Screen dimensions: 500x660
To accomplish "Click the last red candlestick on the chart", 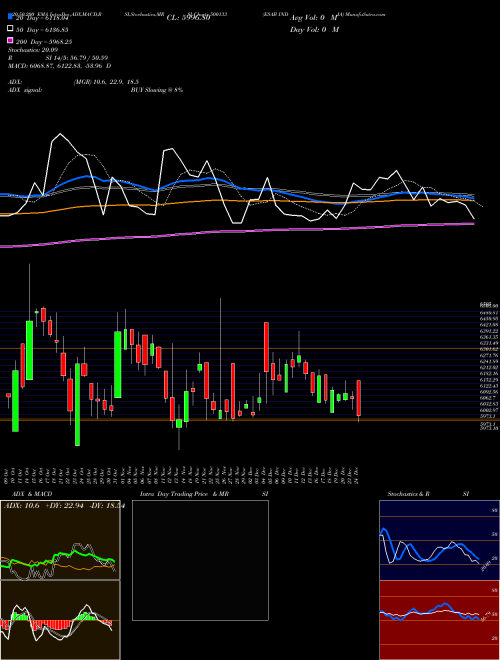I will (x=359, y=398).
